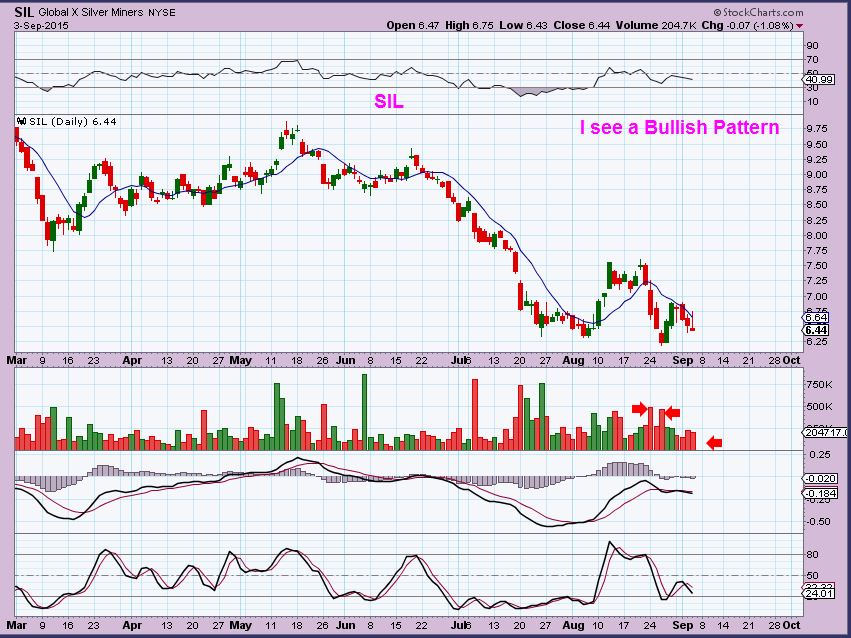Click the red down-triangle beside the Chg value
The height and width of the screenshot is (638, 851).
coord(799,25)
